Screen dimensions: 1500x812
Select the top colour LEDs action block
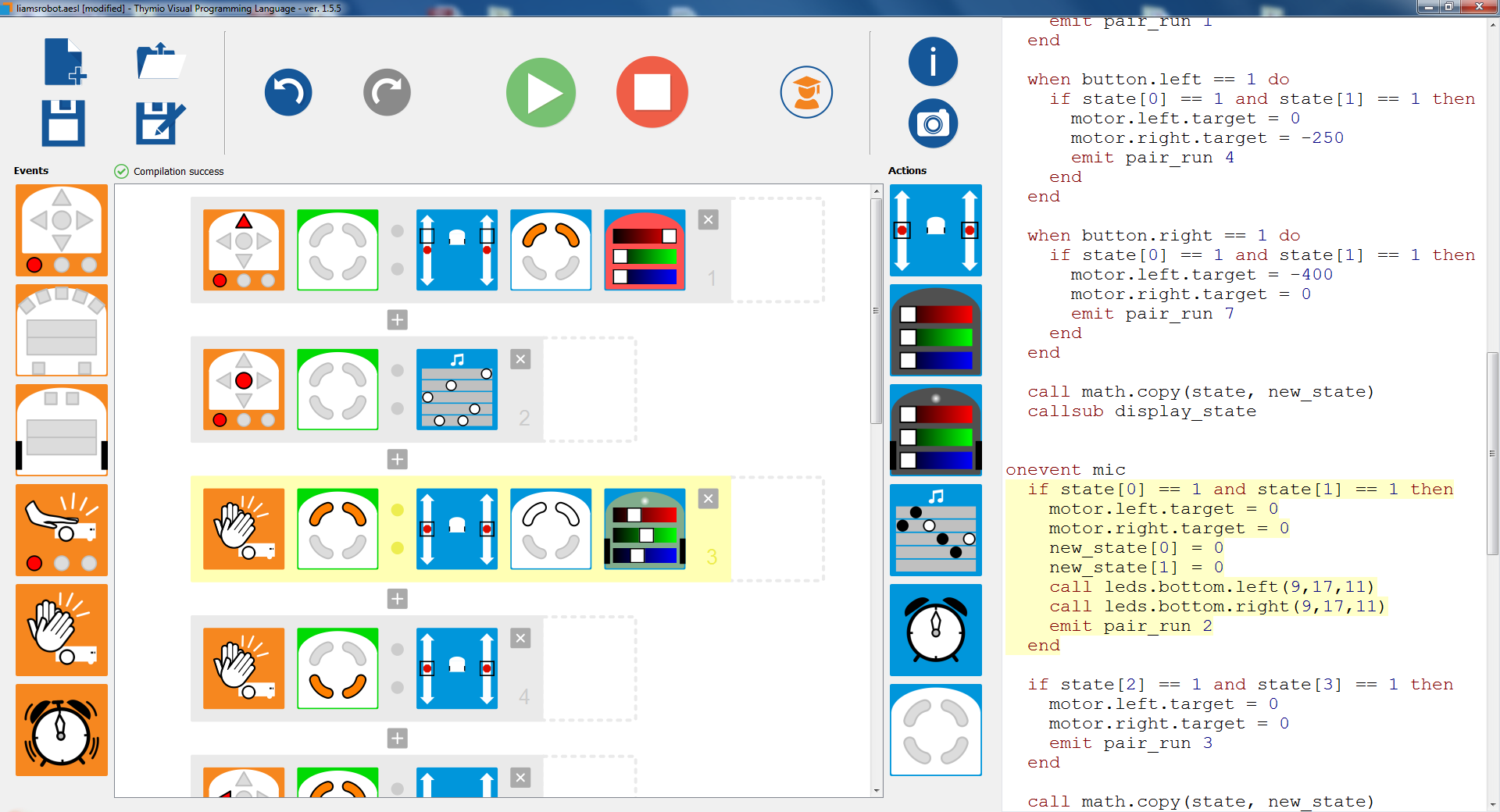click(x=936, y=330)
